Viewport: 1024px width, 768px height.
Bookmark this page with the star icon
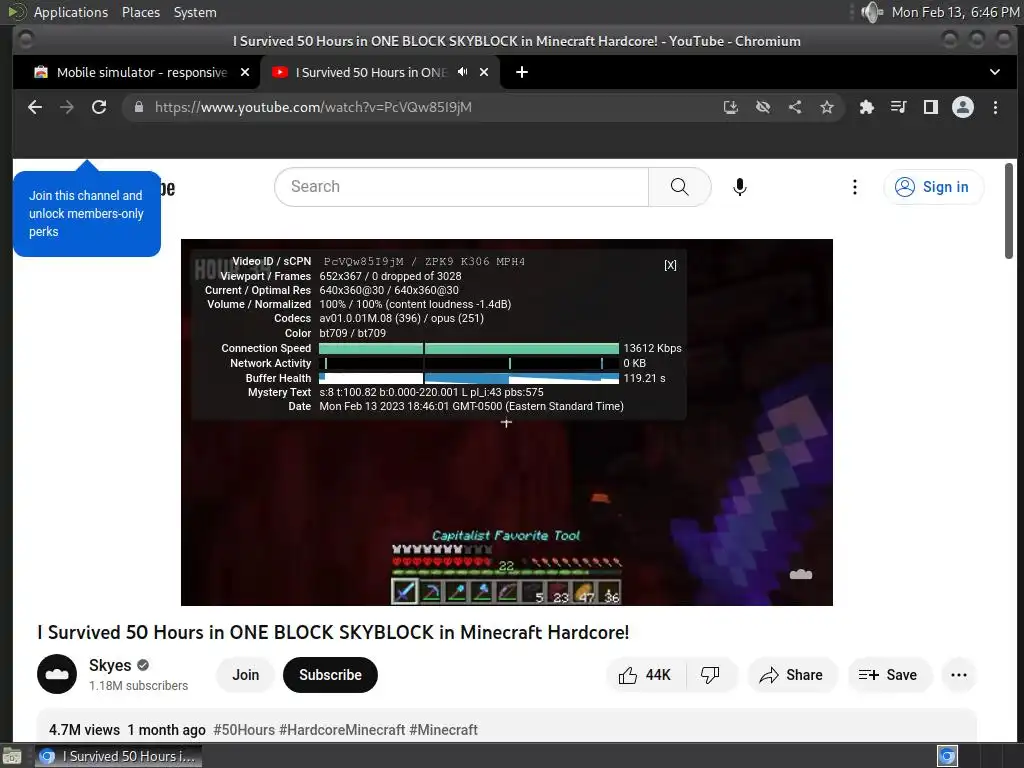point(827,107)
